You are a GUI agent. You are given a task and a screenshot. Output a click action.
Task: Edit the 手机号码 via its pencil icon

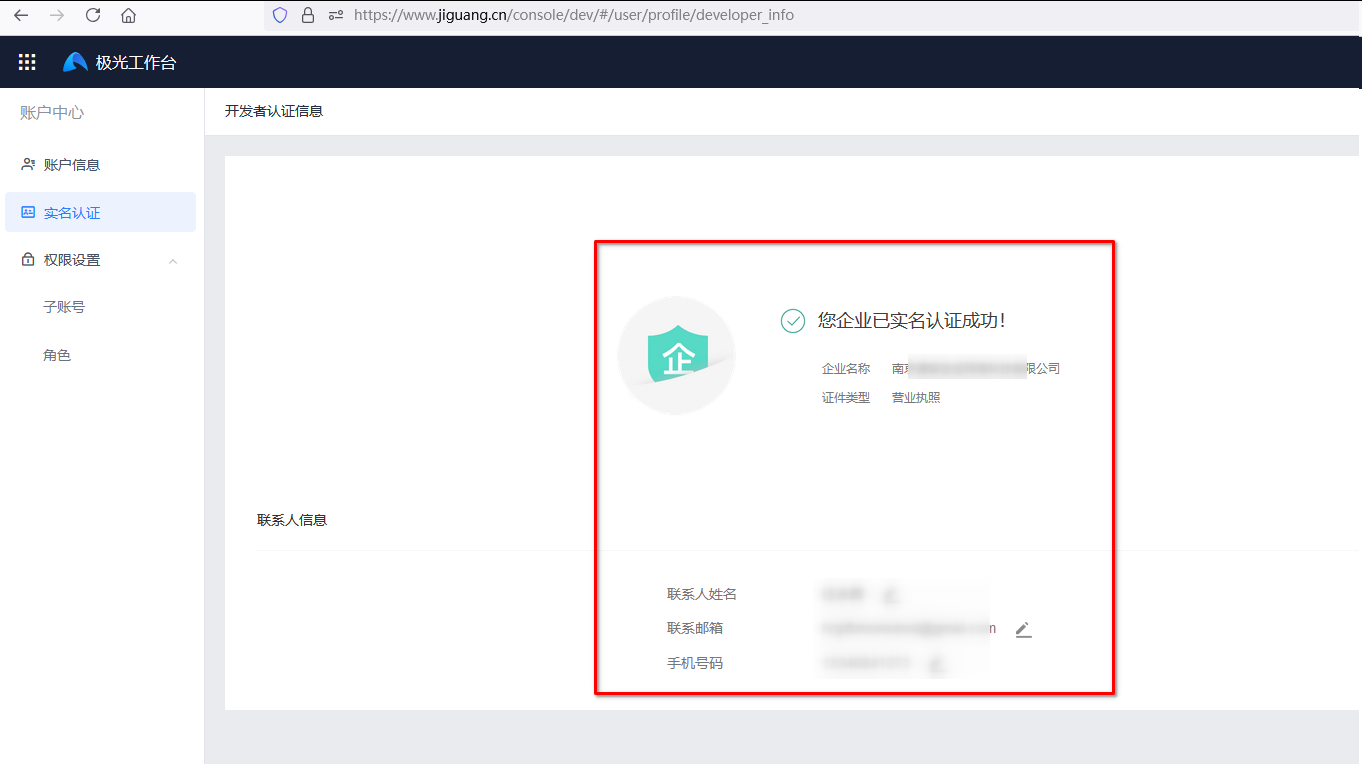coord(936,663)
